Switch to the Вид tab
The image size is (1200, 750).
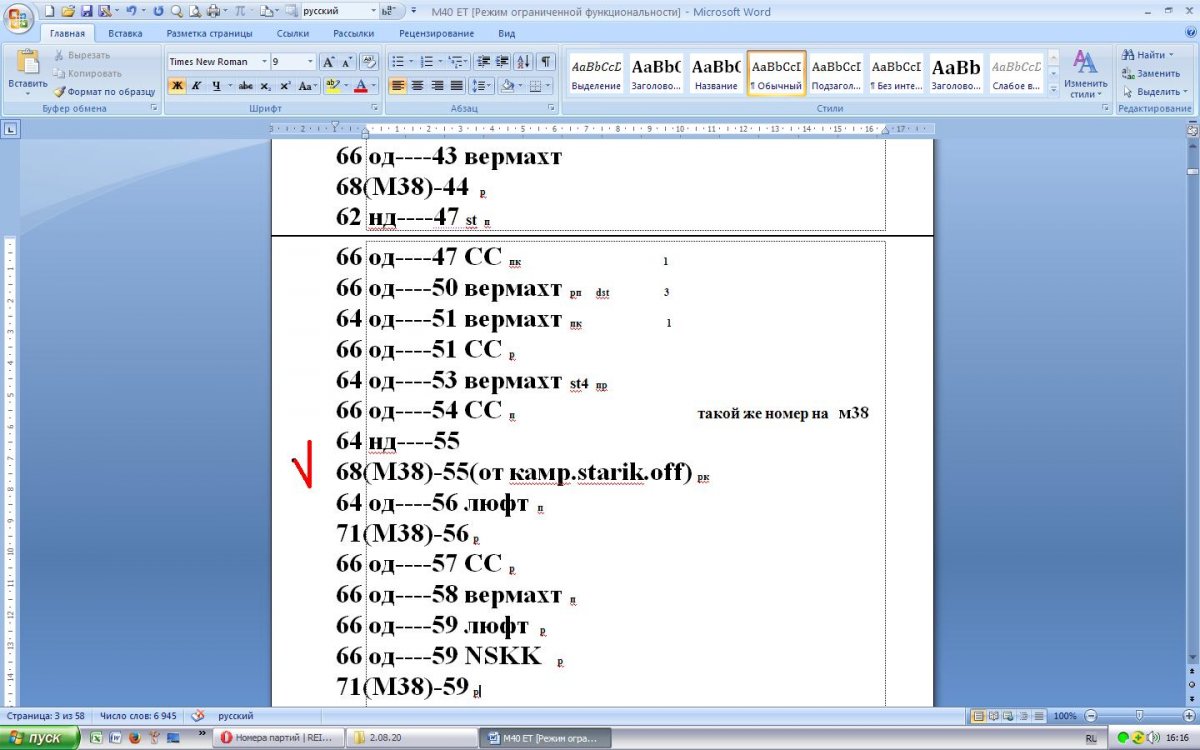(x=507, y=33)
